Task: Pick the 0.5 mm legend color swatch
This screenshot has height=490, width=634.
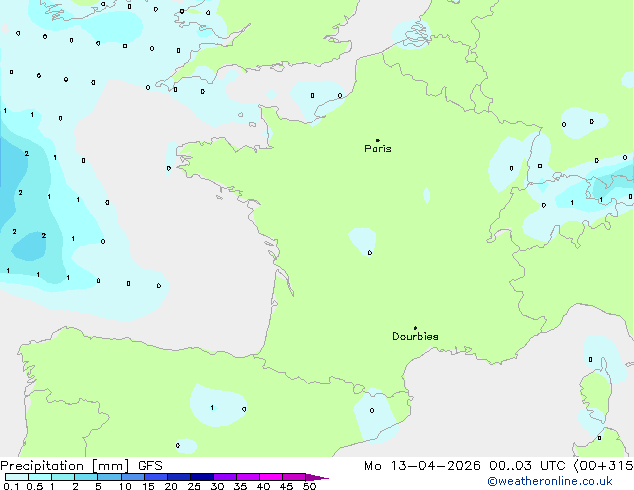Action: pyautogui.click(x=40, y=477)
